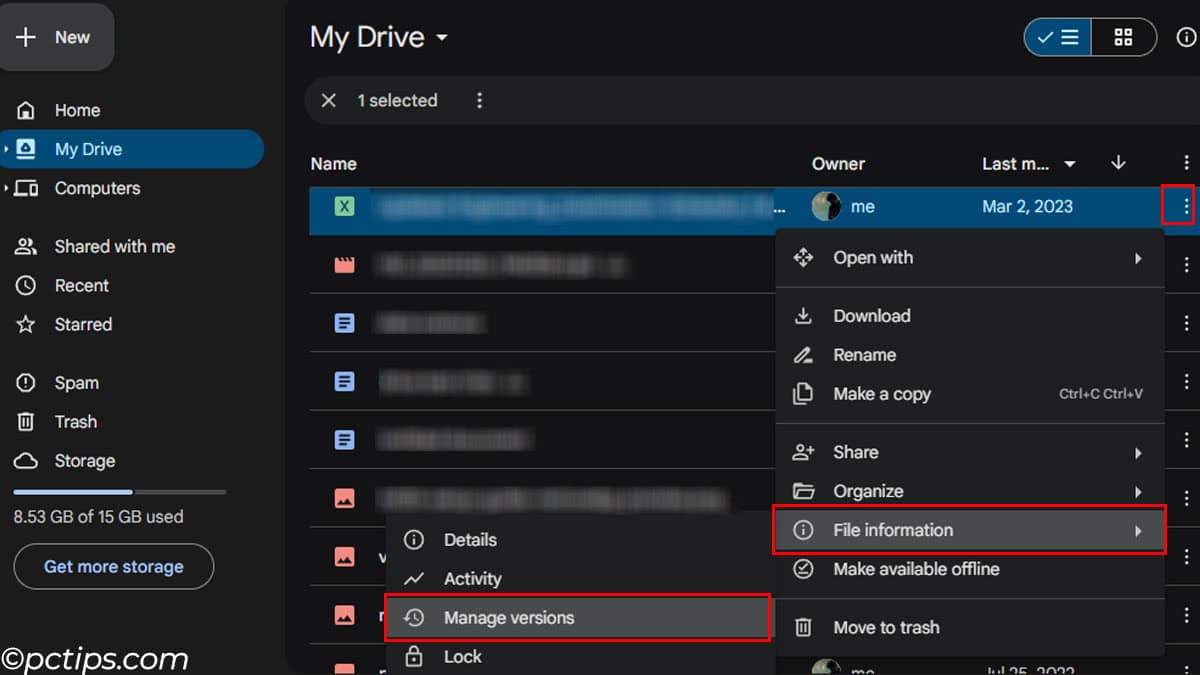Choose Move to trash
Viewport: 1200px width, 675px height.
pyautogui.click(x=970, y=628)
